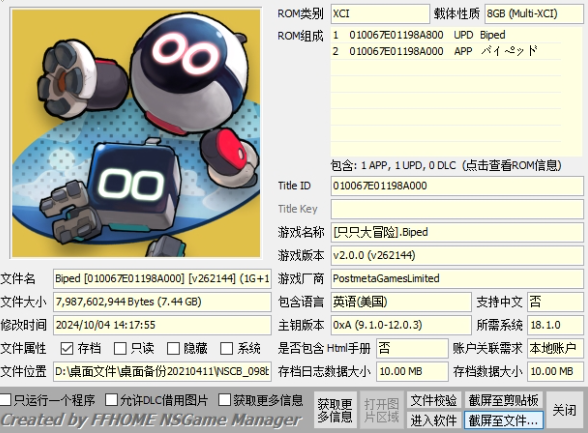Click the 载体性质 8GB (Multi-XCI) field

coord(534,14)
